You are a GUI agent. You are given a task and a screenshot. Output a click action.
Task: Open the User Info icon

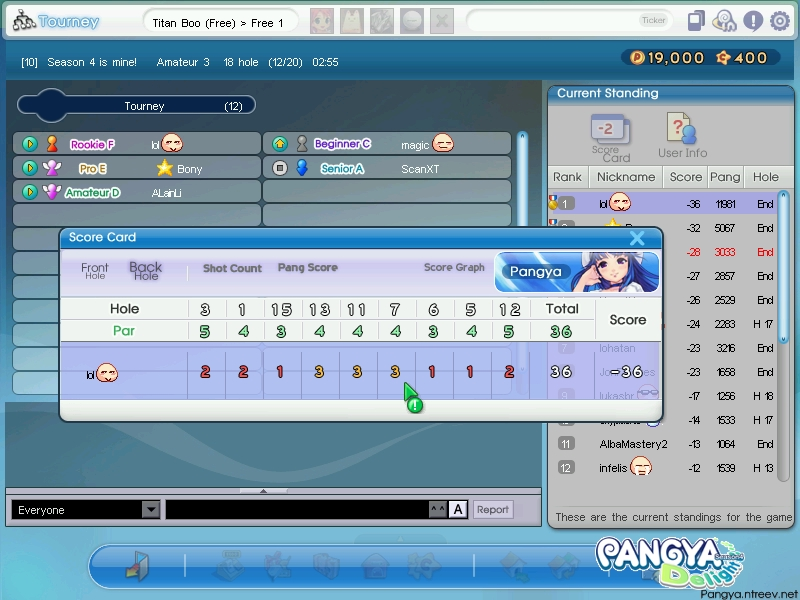click(682, 136)
